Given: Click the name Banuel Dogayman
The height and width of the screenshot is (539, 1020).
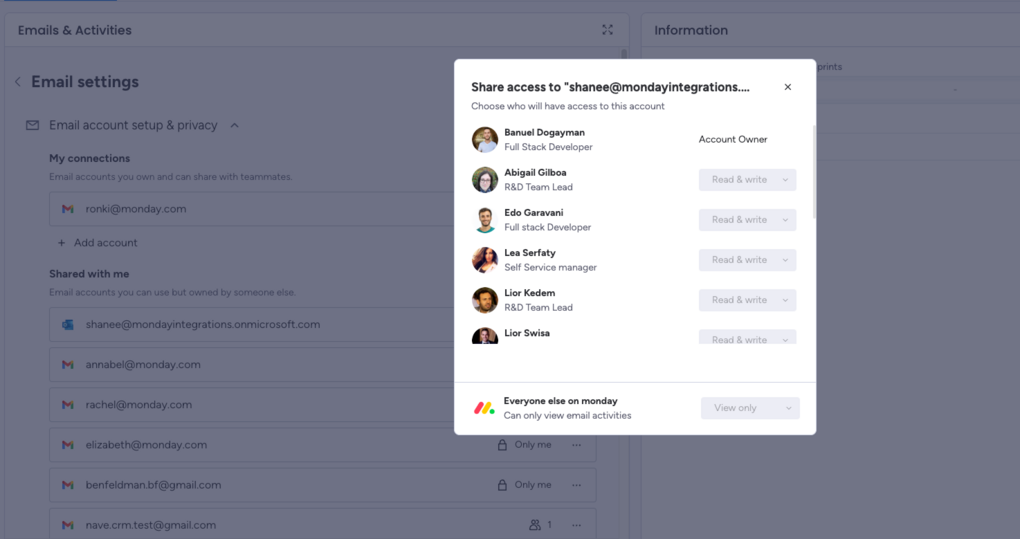Looking at the screenshot, I should coord(544,133).
